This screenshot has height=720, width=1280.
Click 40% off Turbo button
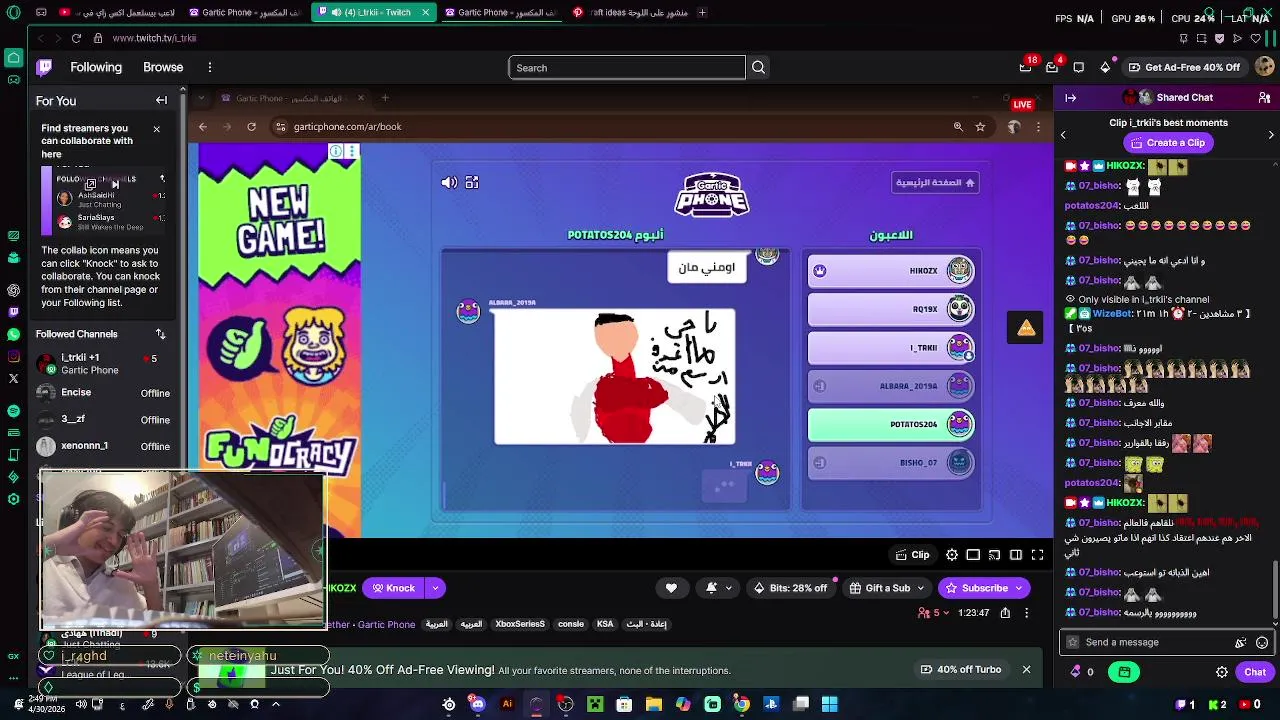(x=962, y=669)
